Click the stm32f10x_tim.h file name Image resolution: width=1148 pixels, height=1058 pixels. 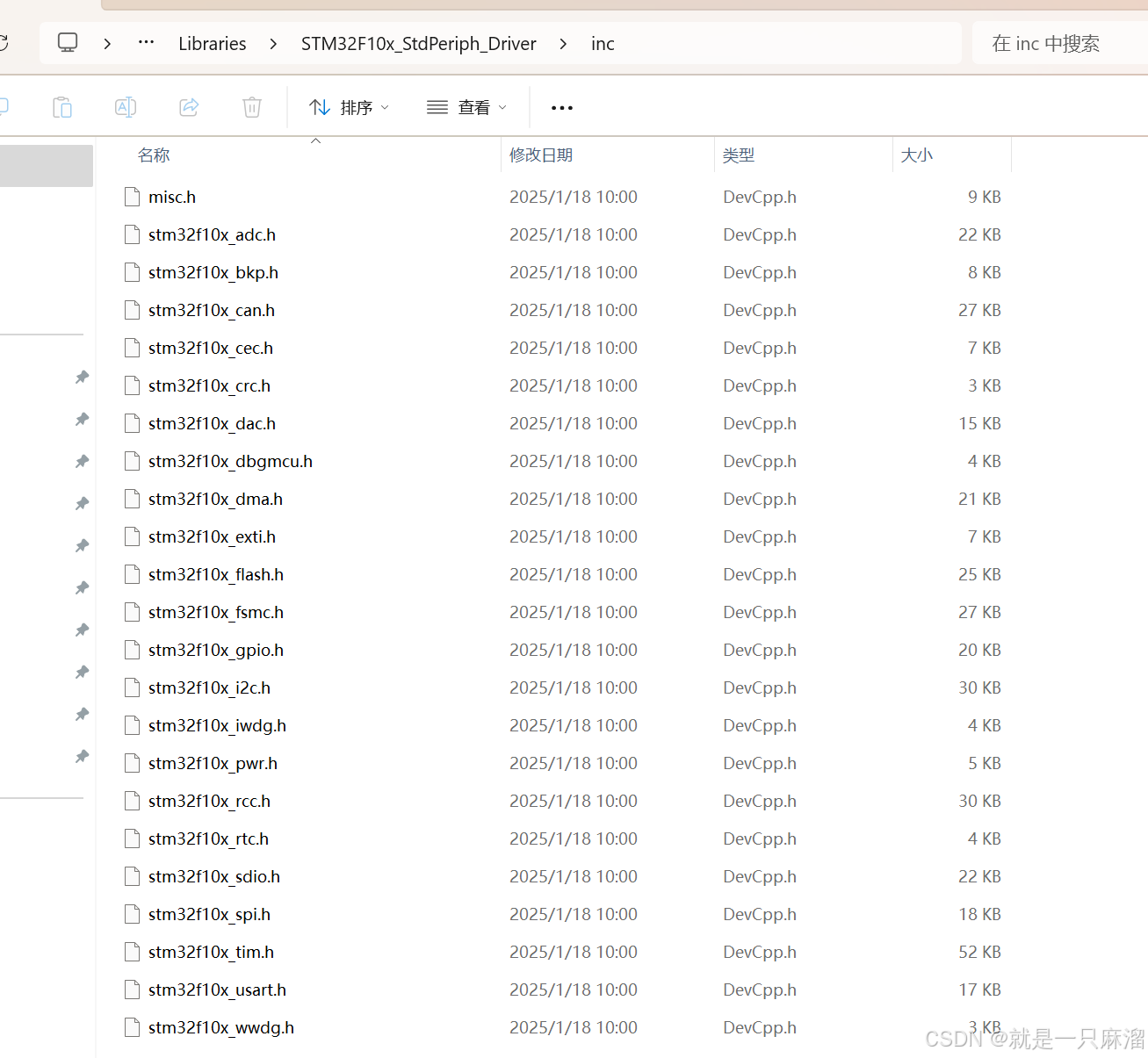coord(211,952)
